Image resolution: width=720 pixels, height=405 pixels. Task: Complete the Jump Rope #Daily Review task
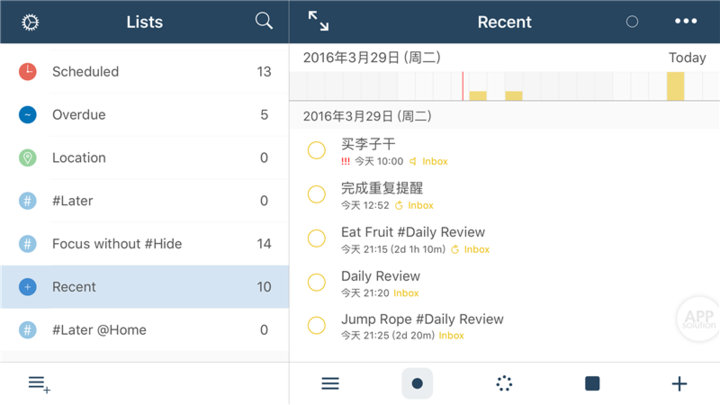(317, 326)
